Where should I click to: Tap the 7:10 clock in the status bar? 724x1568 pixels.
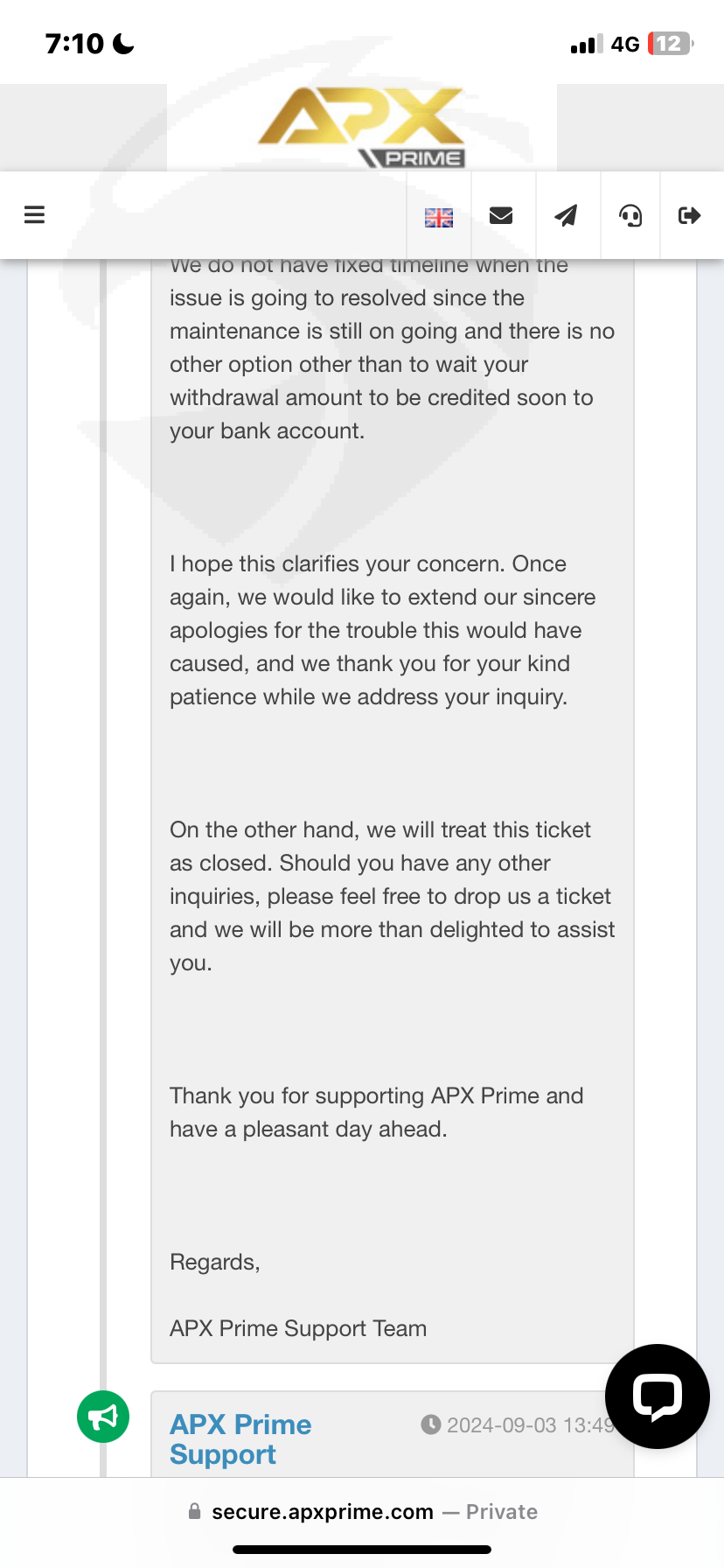pyautogui.click(x=74, y=44)
